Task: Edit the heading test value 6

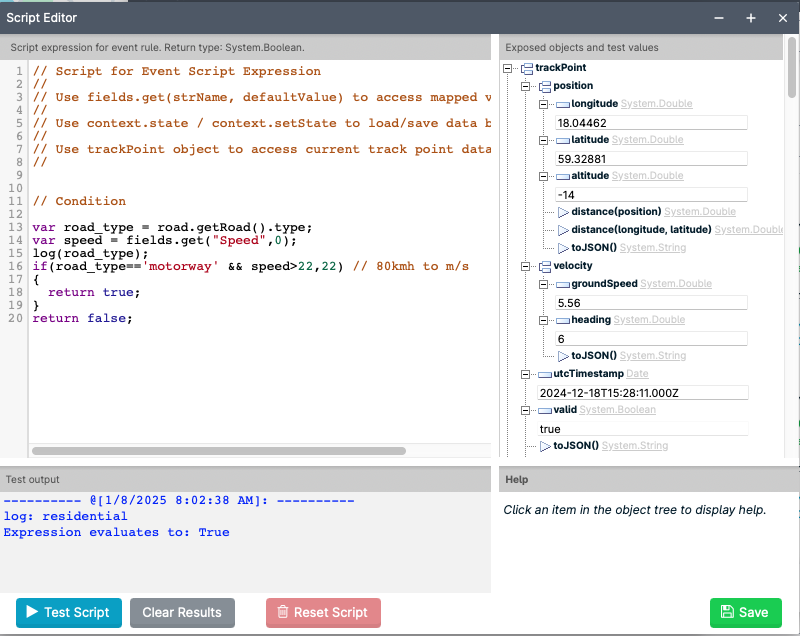Action: coord(651,339)
